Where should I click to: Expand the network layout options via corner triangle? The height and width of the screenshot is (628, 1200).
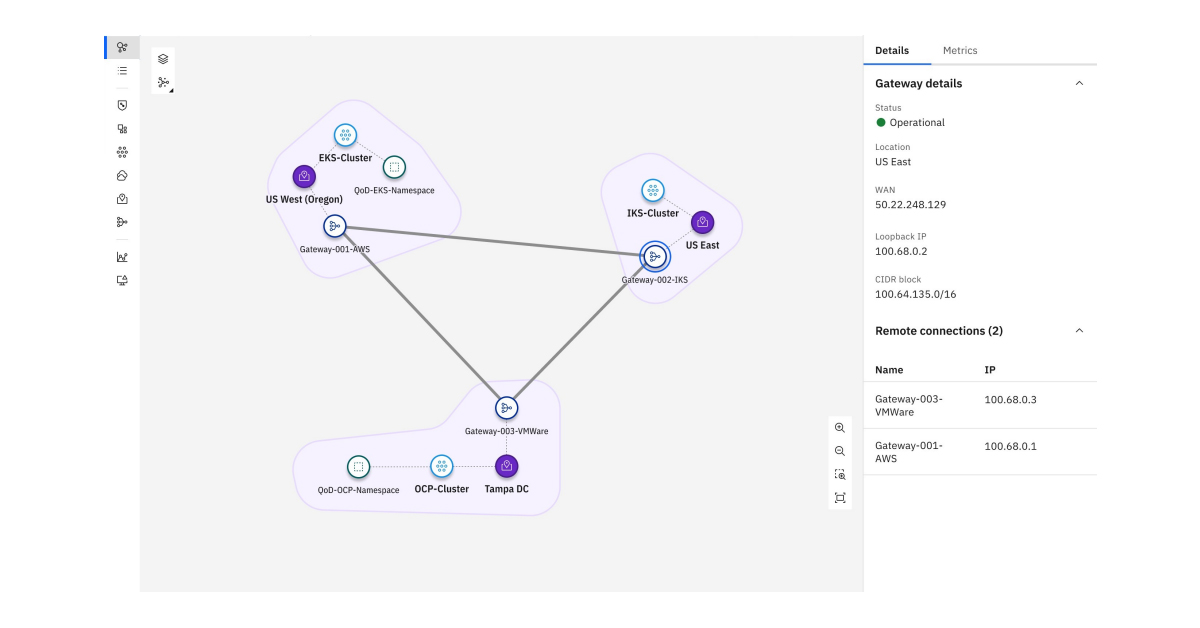(172, 90)
